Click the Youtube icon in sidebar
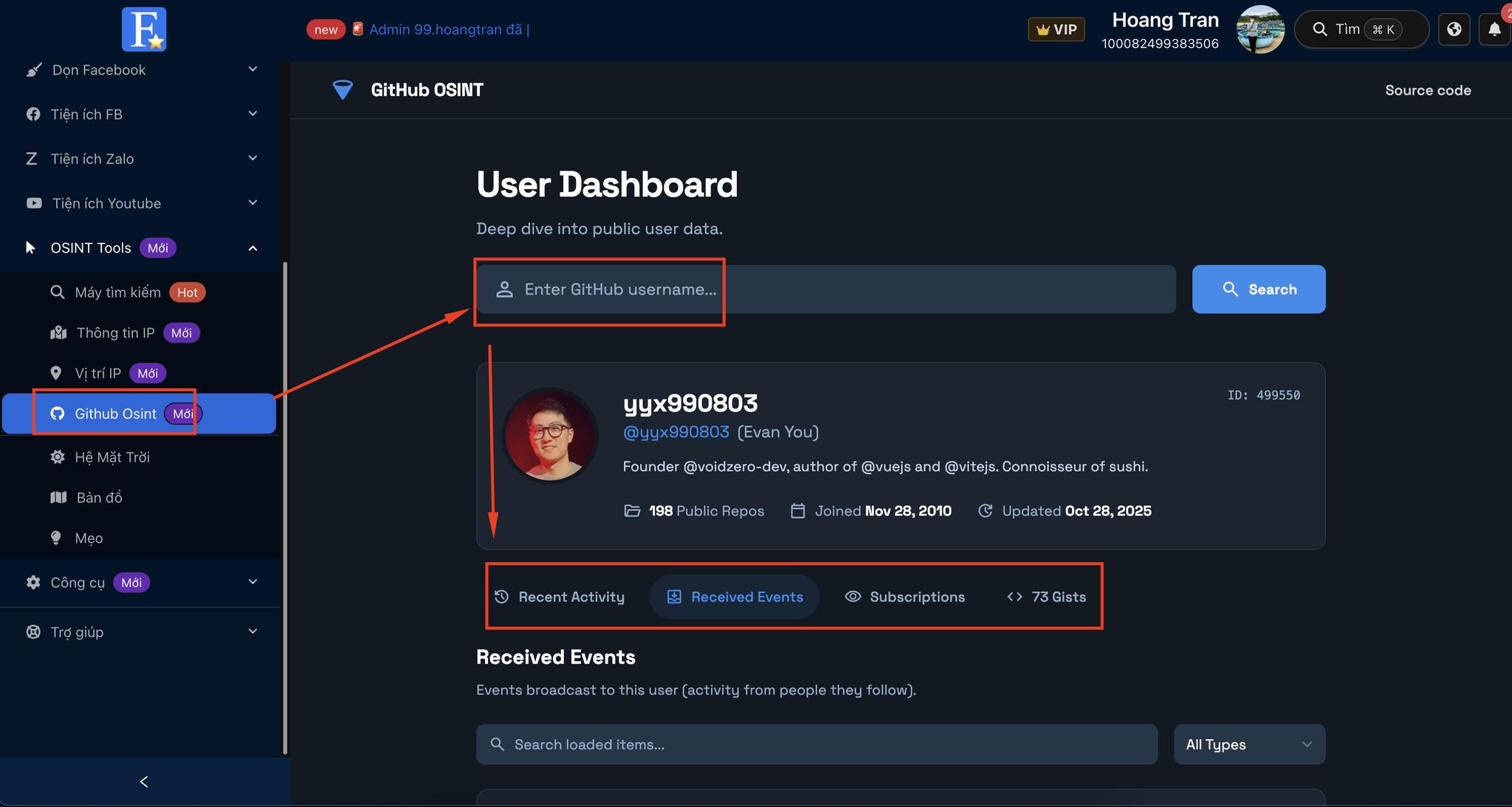1512x807 pixels. pos(34,203)
